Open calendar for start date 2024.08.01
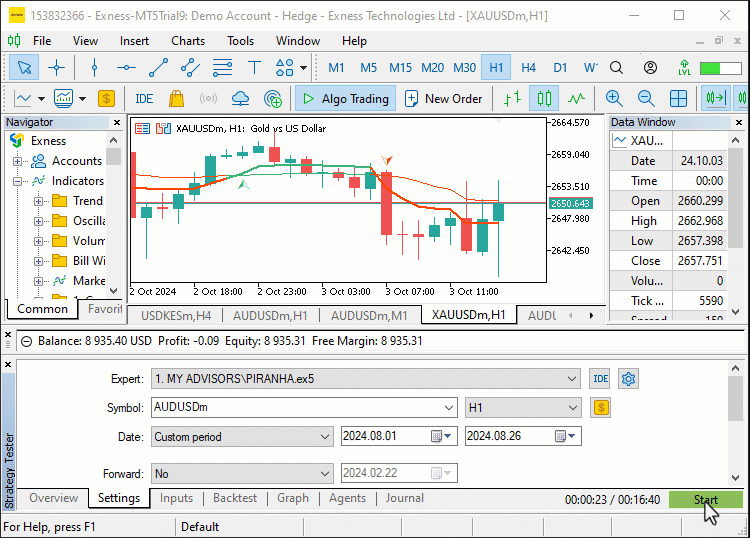750x538 pixels. click(x=441, y=436)
